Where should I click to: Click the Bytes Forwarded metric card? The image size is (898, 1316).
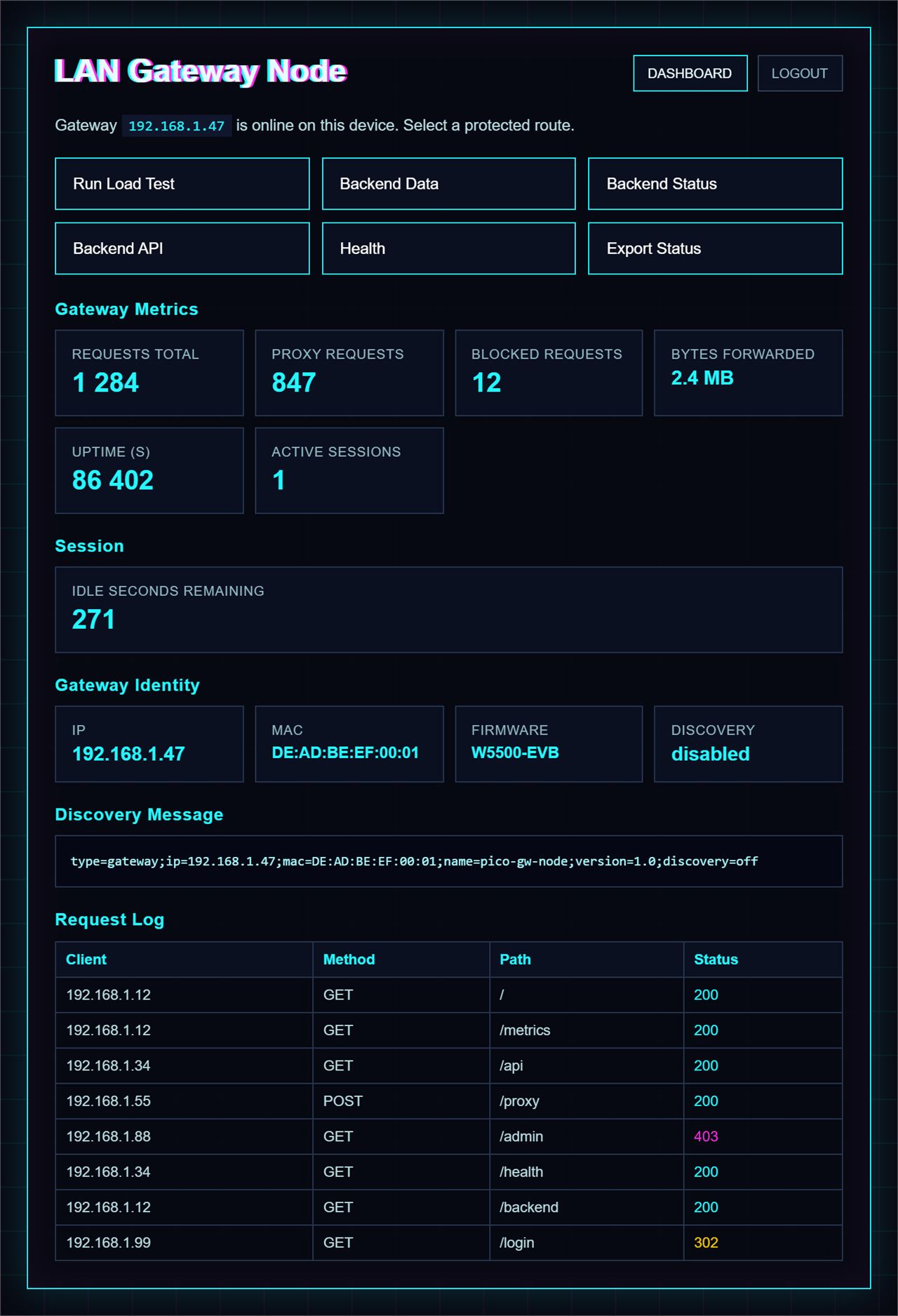pyautogui.click(x=749, y=373)
